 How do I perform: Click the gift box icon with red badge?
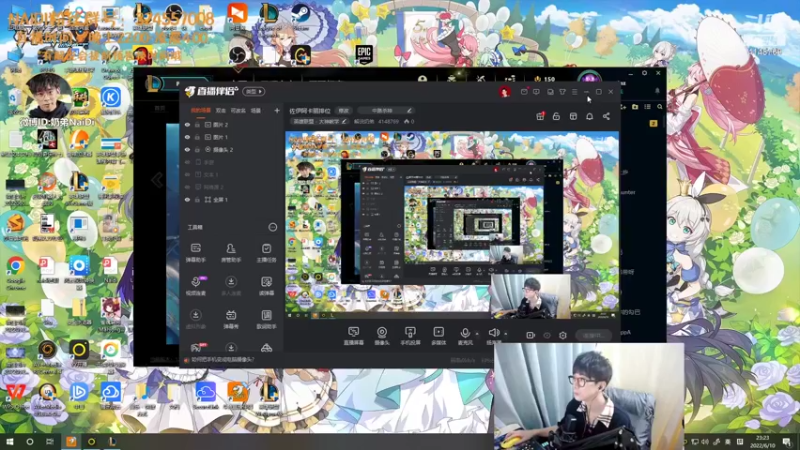(540, 116)
